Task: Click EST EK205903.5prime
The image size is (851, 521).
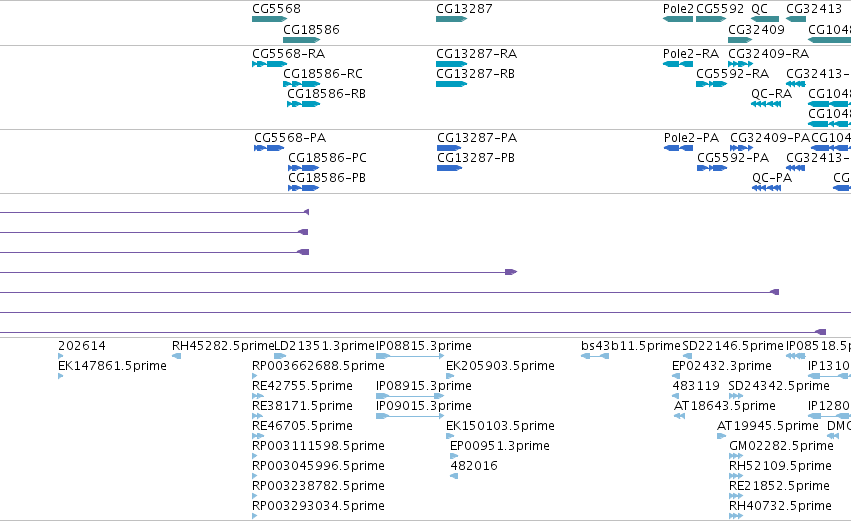Action: click(x=500, y=366)
